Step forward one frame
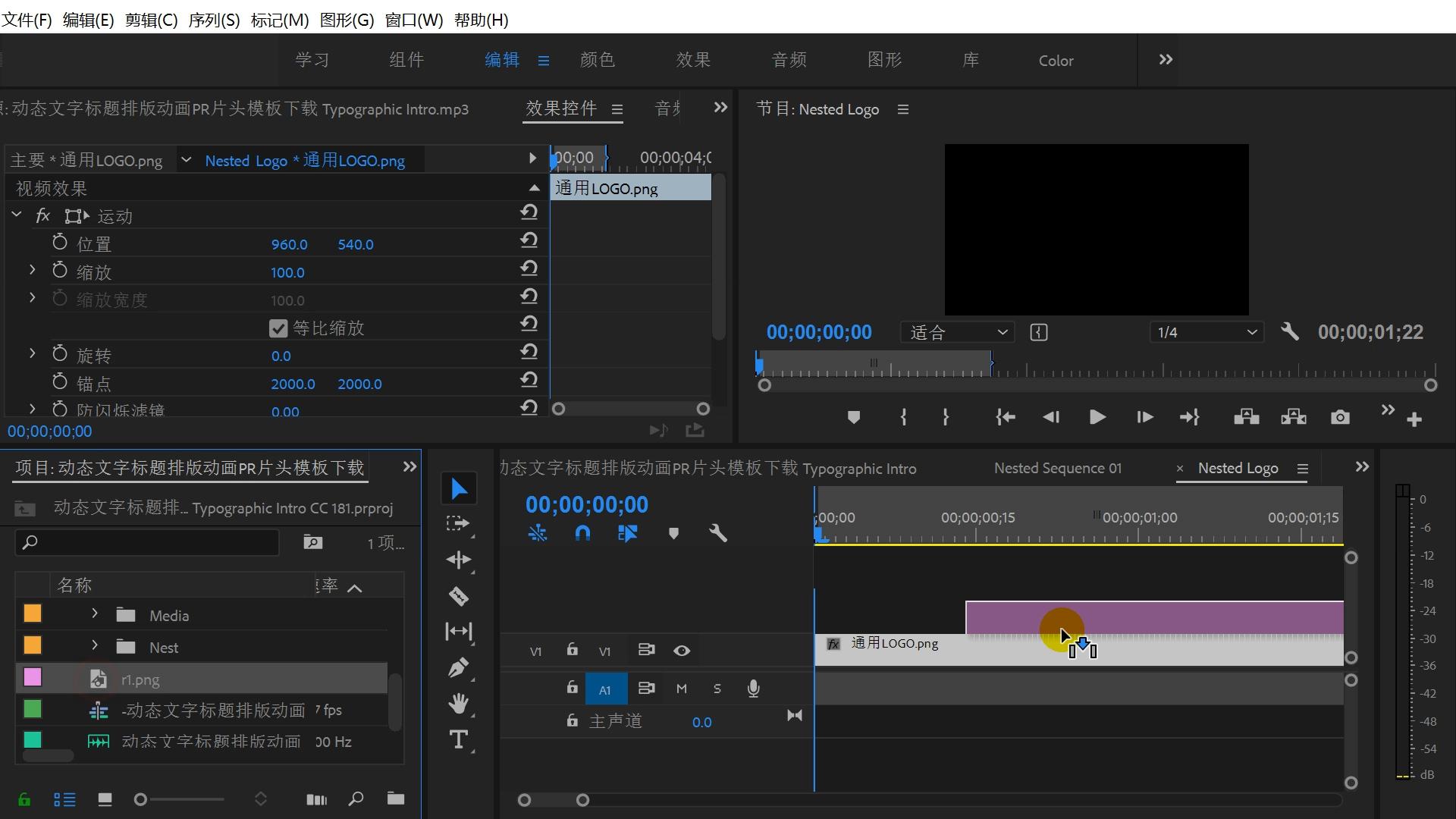1456x819 pixels. click(1144, 417)
